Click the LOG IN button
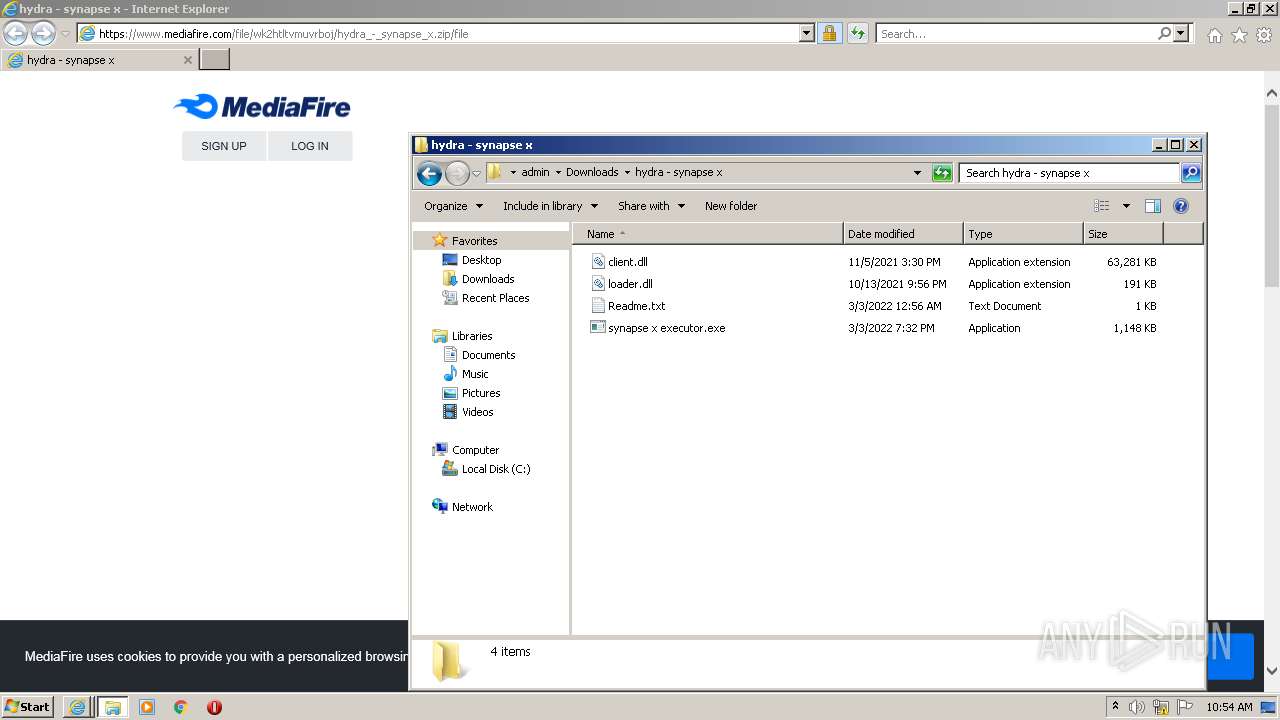Viewport: 1280px width, 720px height. pos(310,146)
